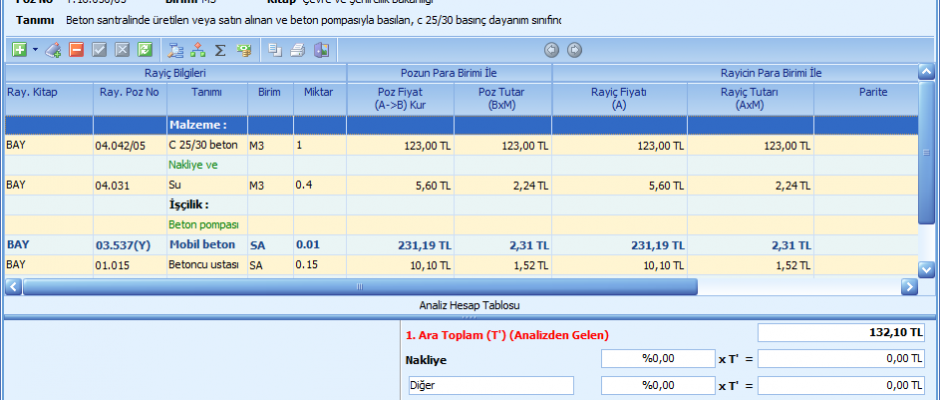Click the hierarchy tree structure icon
Image resolution: width=940 pixels, height=400 pixels.
click(x=197, y=49)
